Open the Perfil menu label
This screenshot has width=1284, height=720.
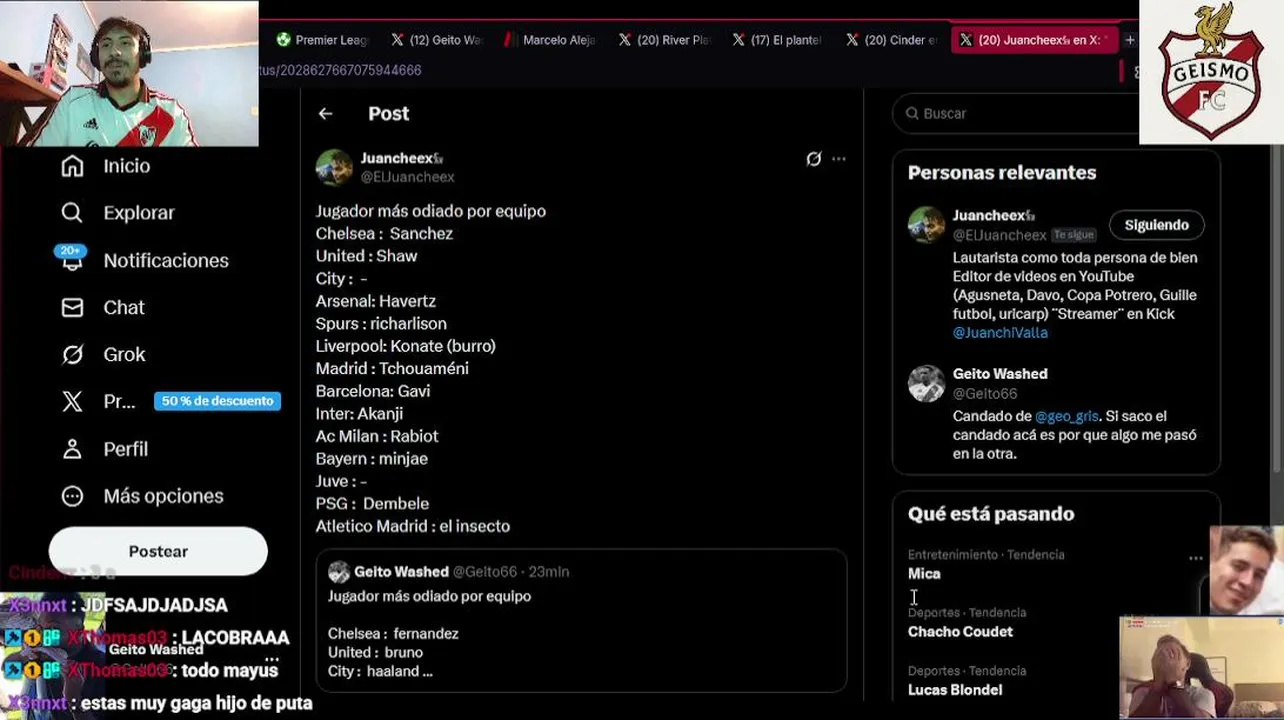[x=126, y=449]
